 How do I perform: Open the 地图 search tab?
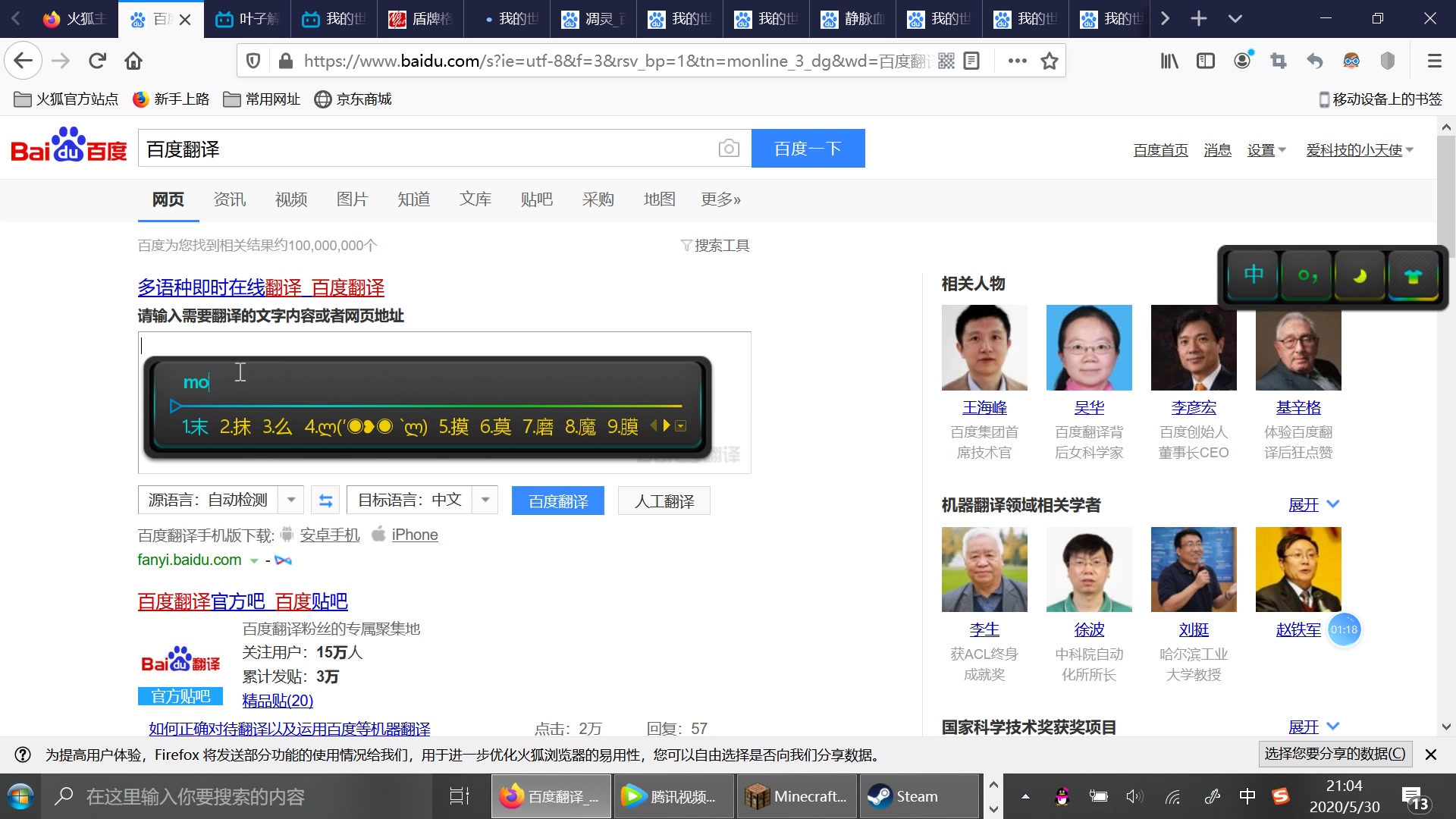660,199
